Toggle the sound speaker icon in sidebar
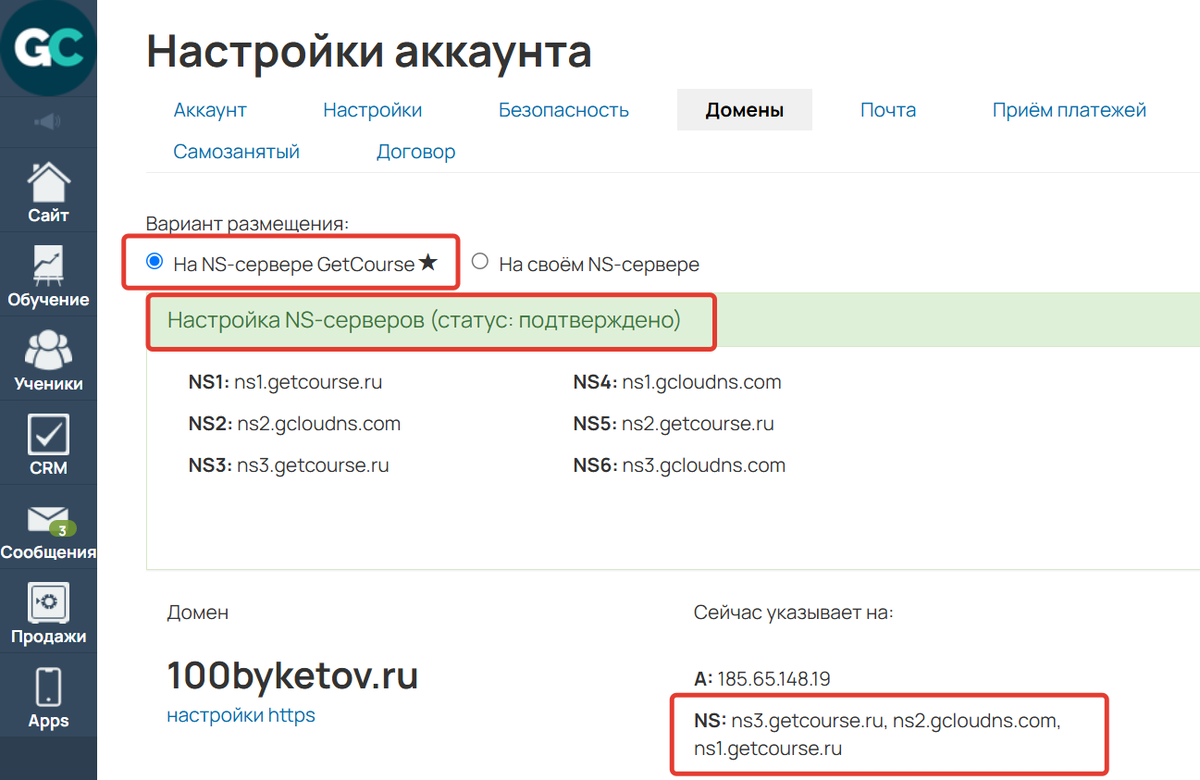 pos(48,122)
